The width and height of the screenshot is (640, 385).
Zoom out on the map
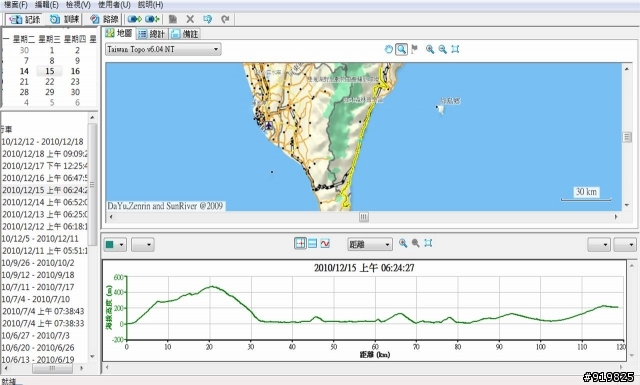(x=442, y=49)
